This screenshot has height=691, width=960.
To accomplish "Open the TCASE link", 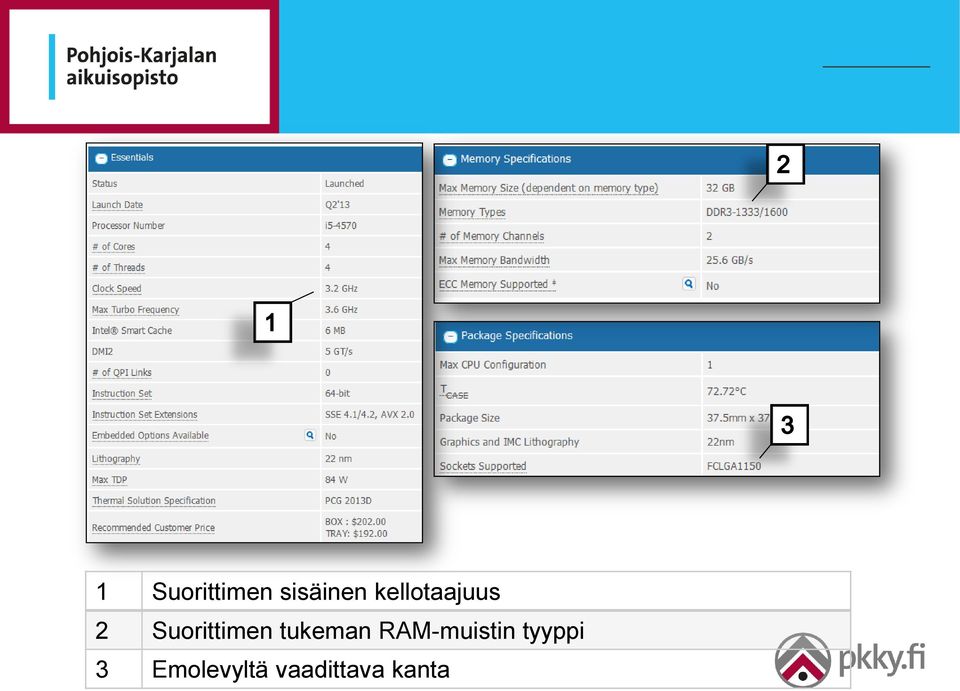I will point(454,392).
